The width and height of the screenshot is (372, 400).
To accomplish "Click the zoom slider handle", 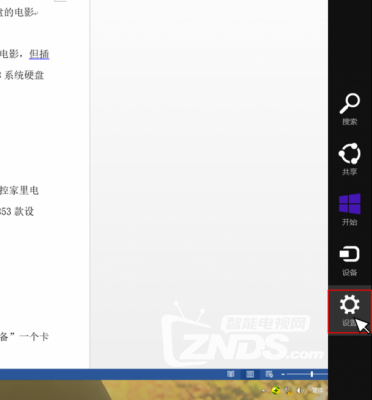I will click(312, 374).
